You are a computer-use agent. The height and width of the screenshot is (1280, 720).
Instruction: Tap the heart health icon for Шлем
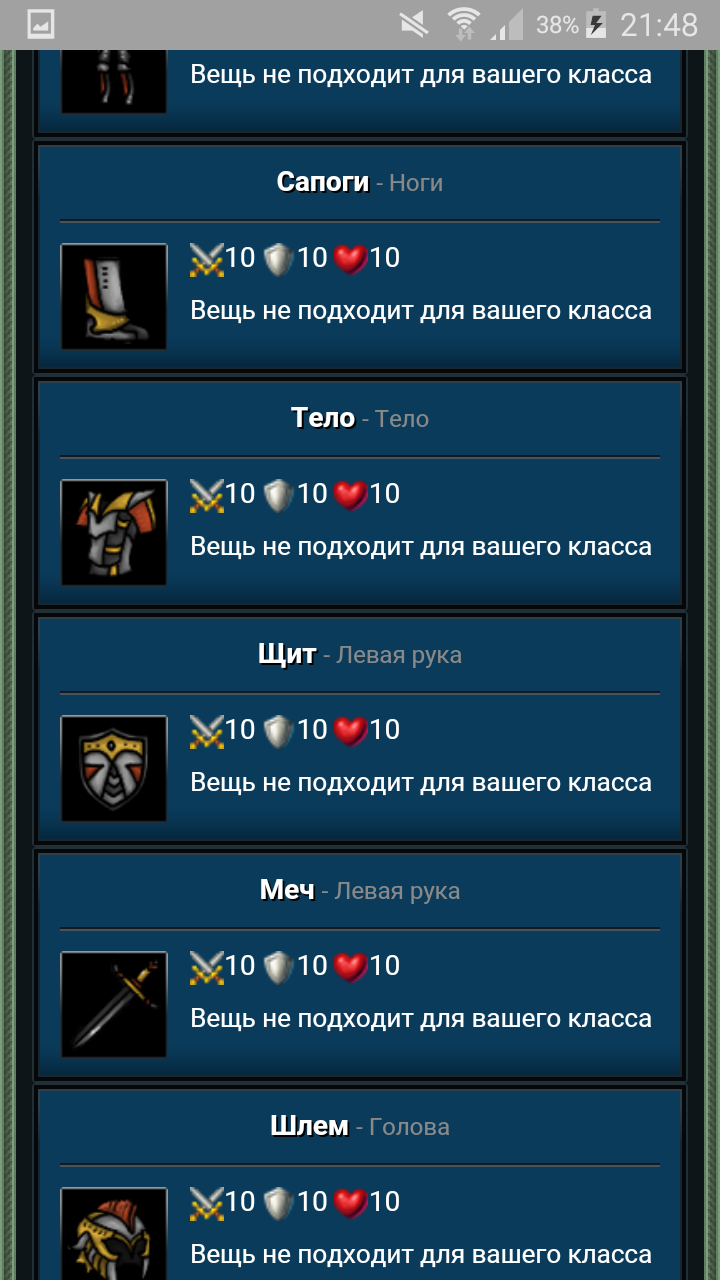tap(350, 1203)
